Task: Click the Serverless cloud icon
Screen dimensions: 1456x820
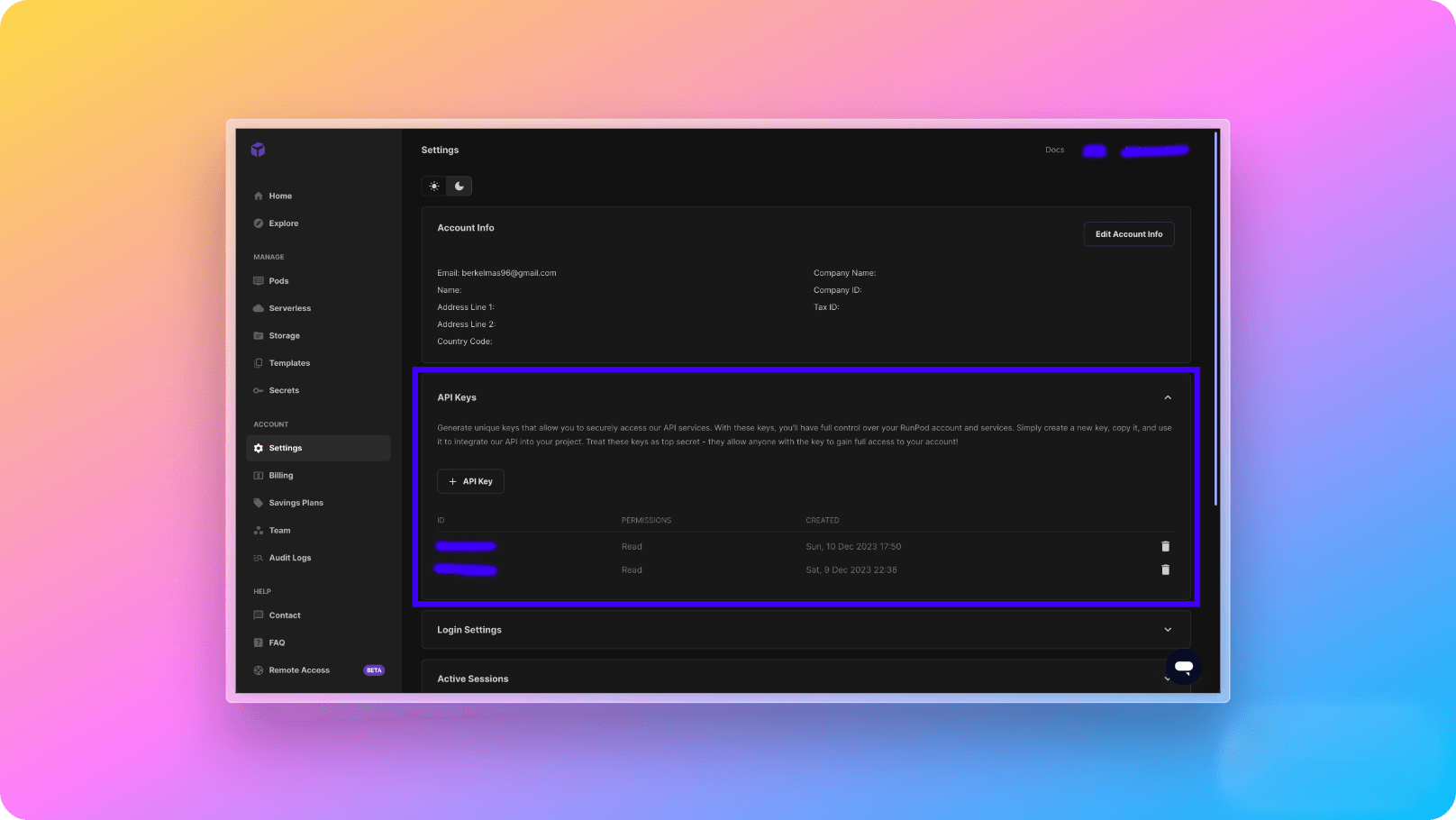Action: tap(259, 308)
